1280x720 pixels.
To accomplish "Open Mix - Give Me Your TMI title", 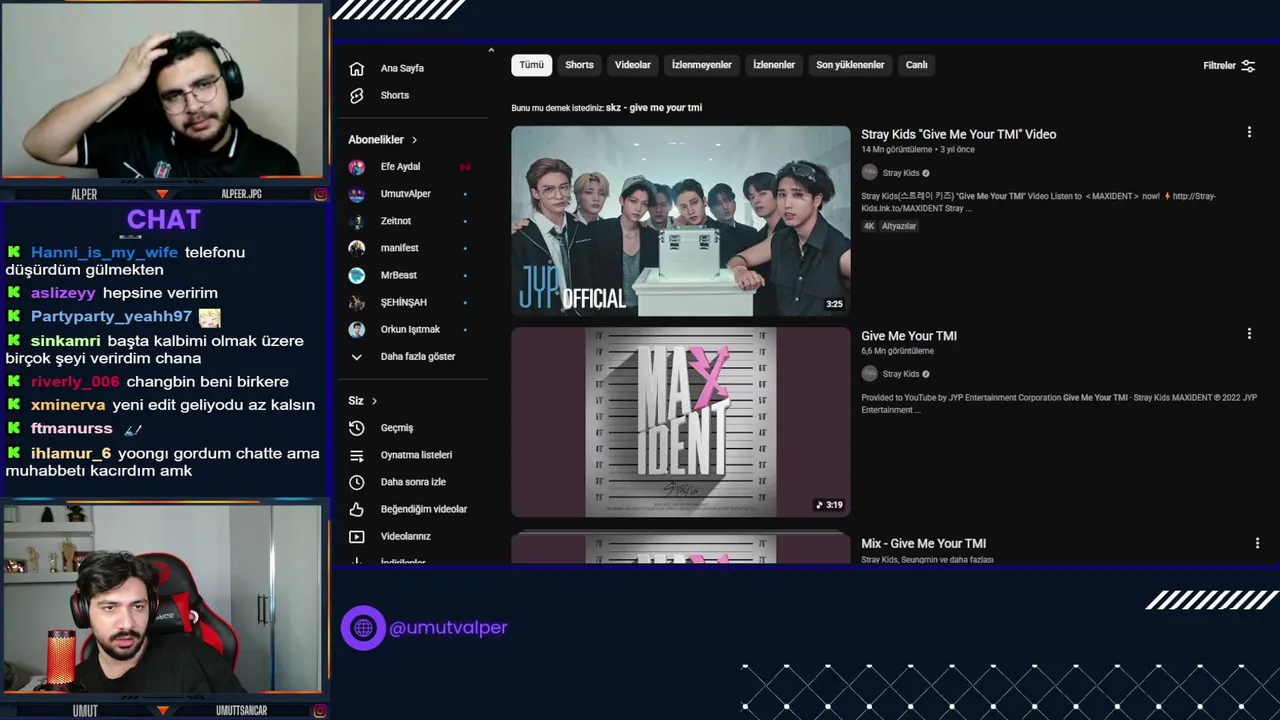I will click(x=923, y=544).
